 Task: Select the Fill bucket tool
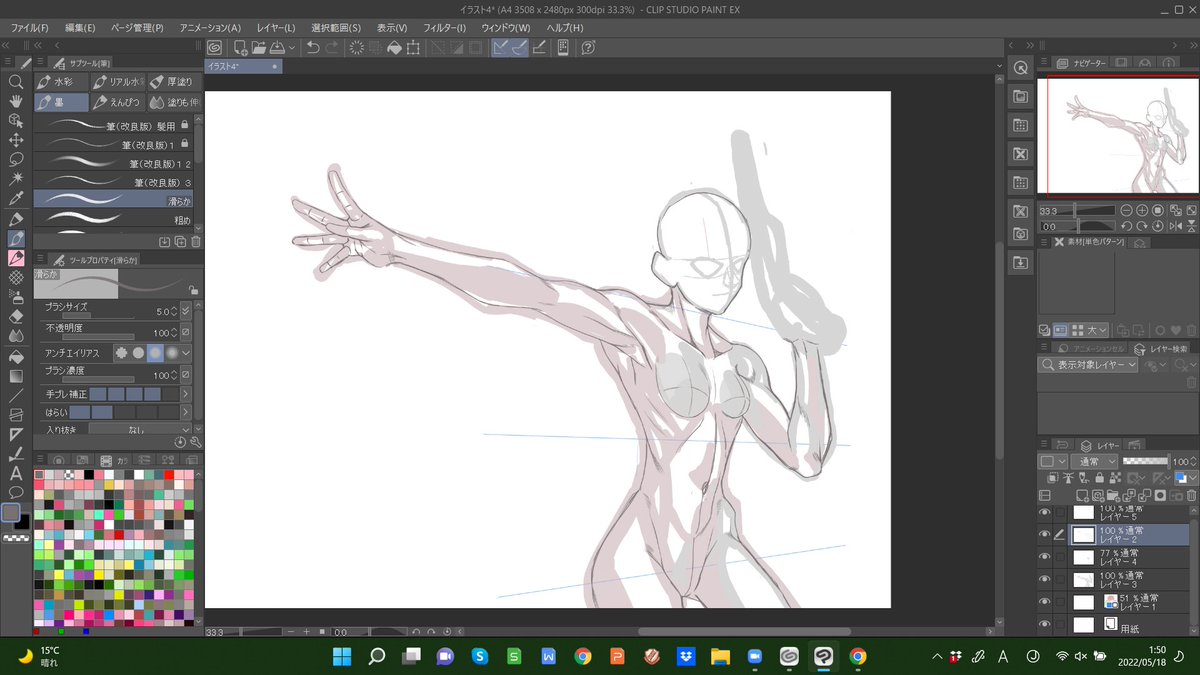[x=16, y=355]
